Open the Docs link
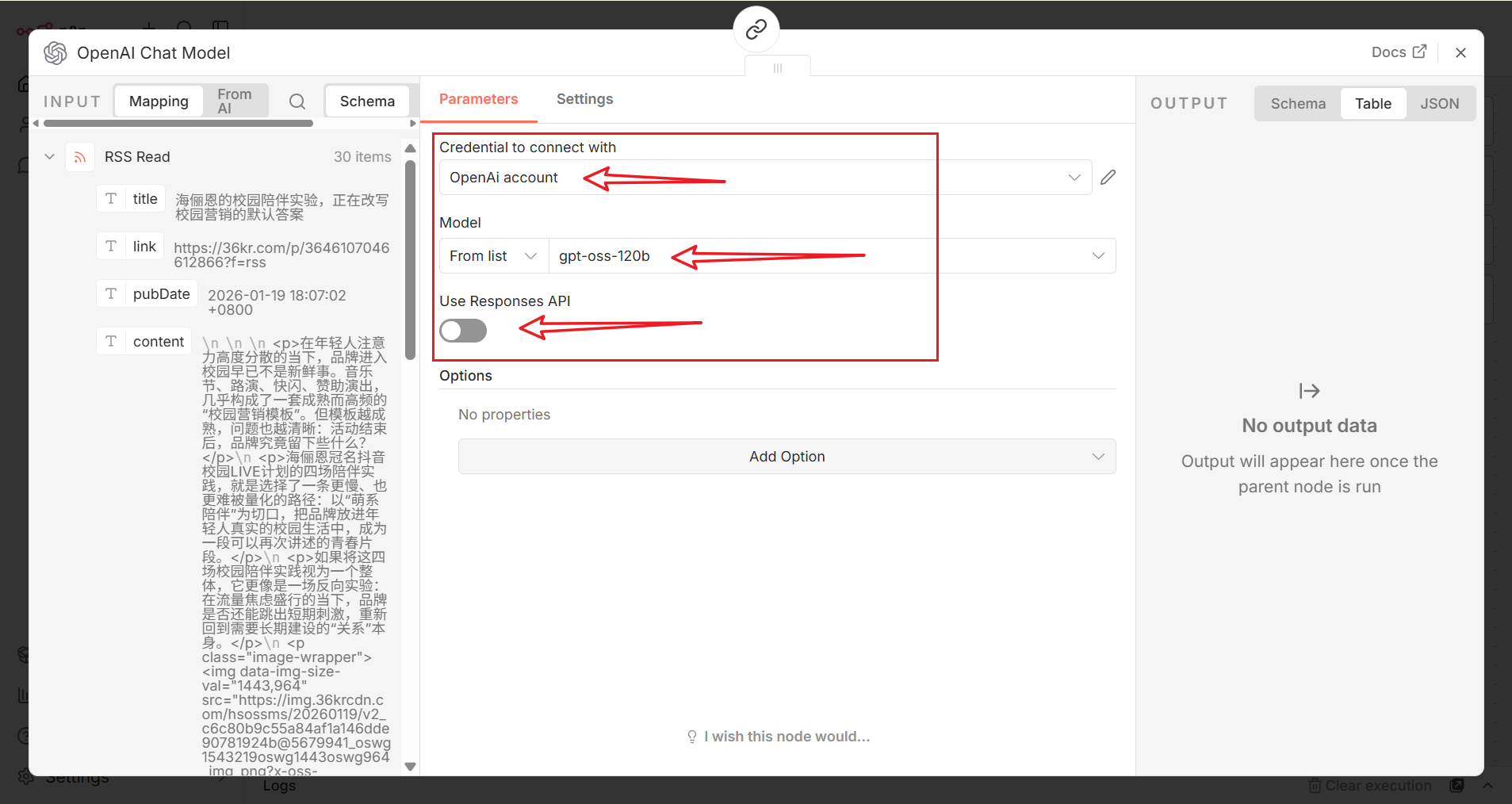This screenshot has width=1512, height=804. pyautogui.click(x=1399, y=52)
